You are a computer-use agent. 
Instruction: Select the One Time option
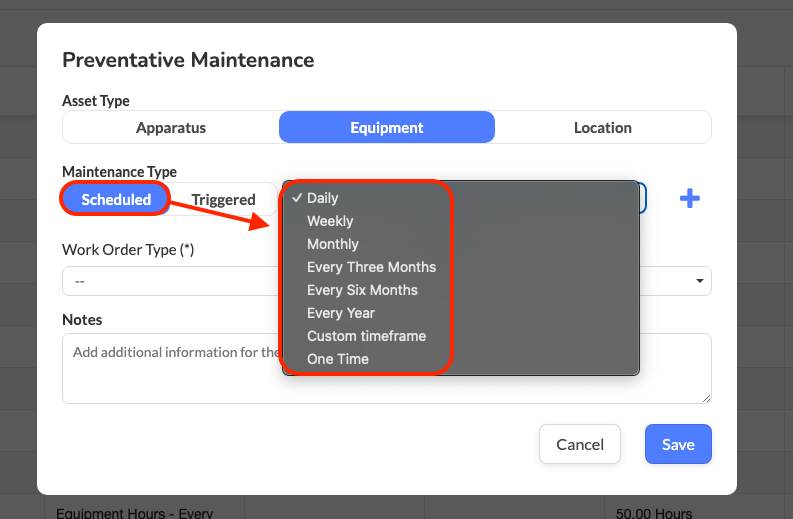(x=337, y=359)
